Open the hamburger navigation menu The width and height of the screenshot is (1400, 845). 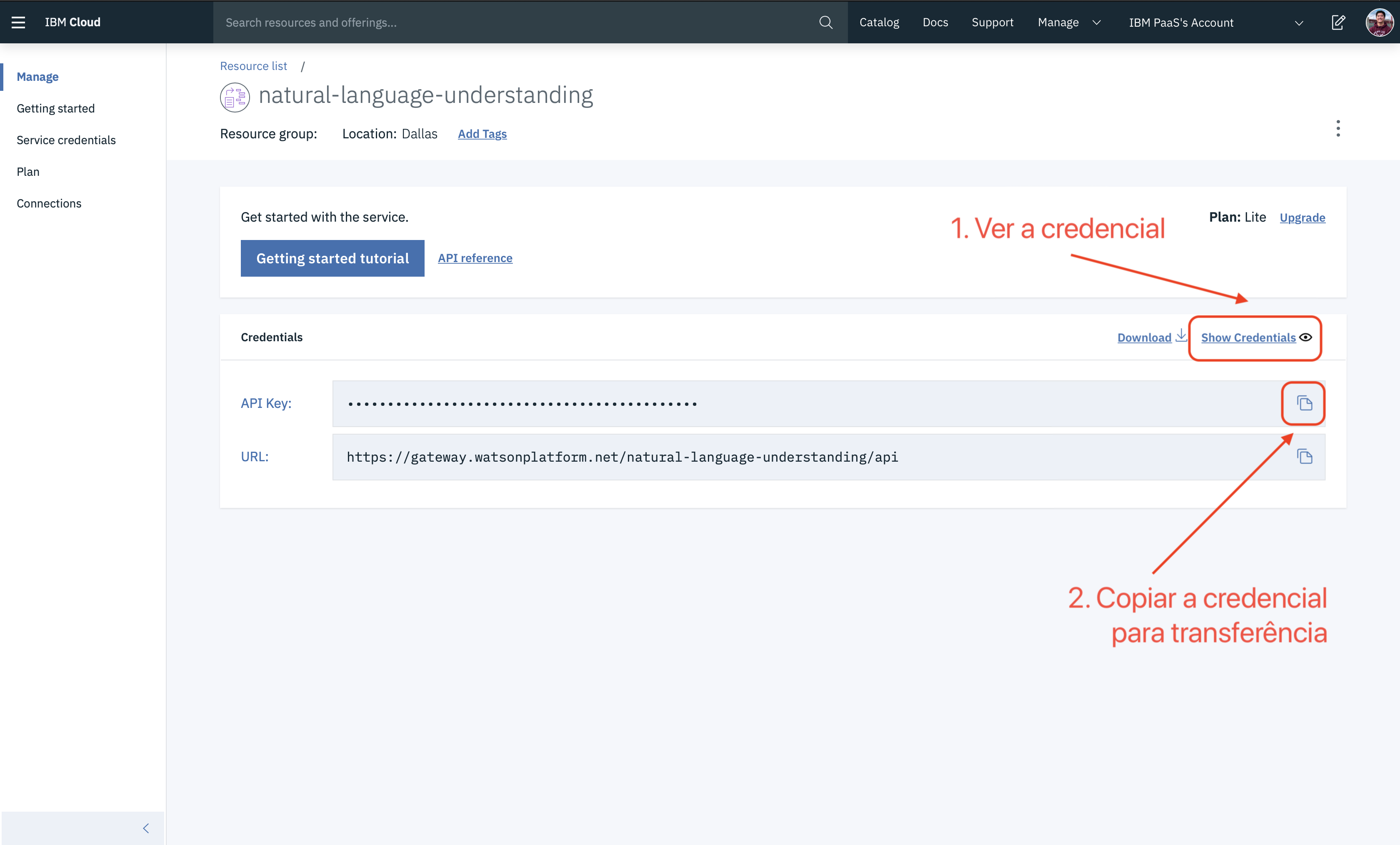coord(18,22)
